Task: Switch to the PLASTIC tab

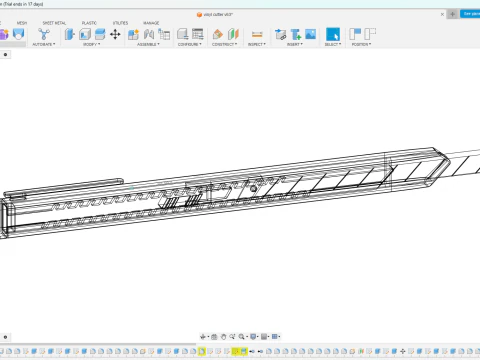Action: 89,23
